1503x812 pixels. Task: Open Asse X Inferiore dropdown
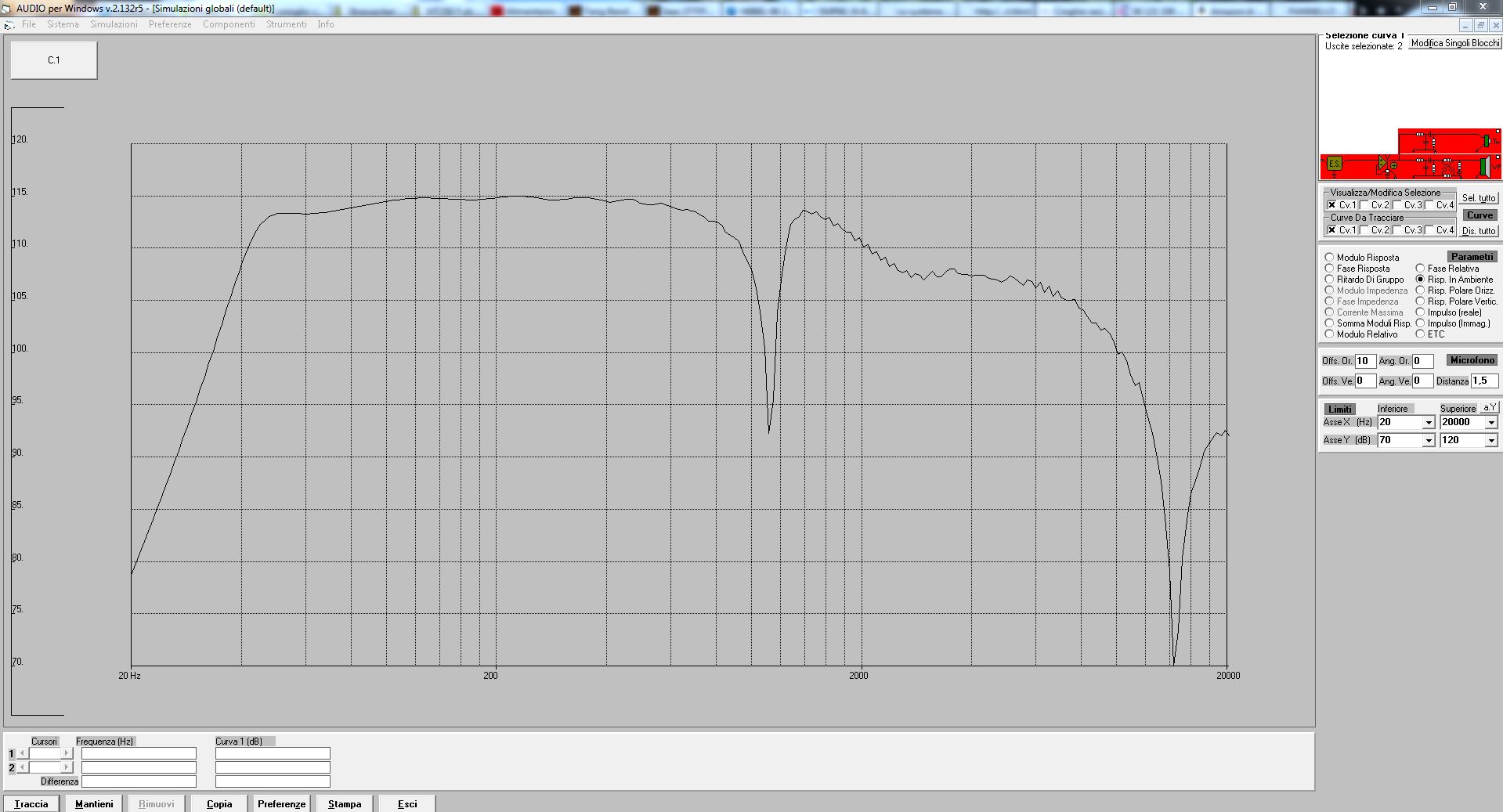[1429, 423]
